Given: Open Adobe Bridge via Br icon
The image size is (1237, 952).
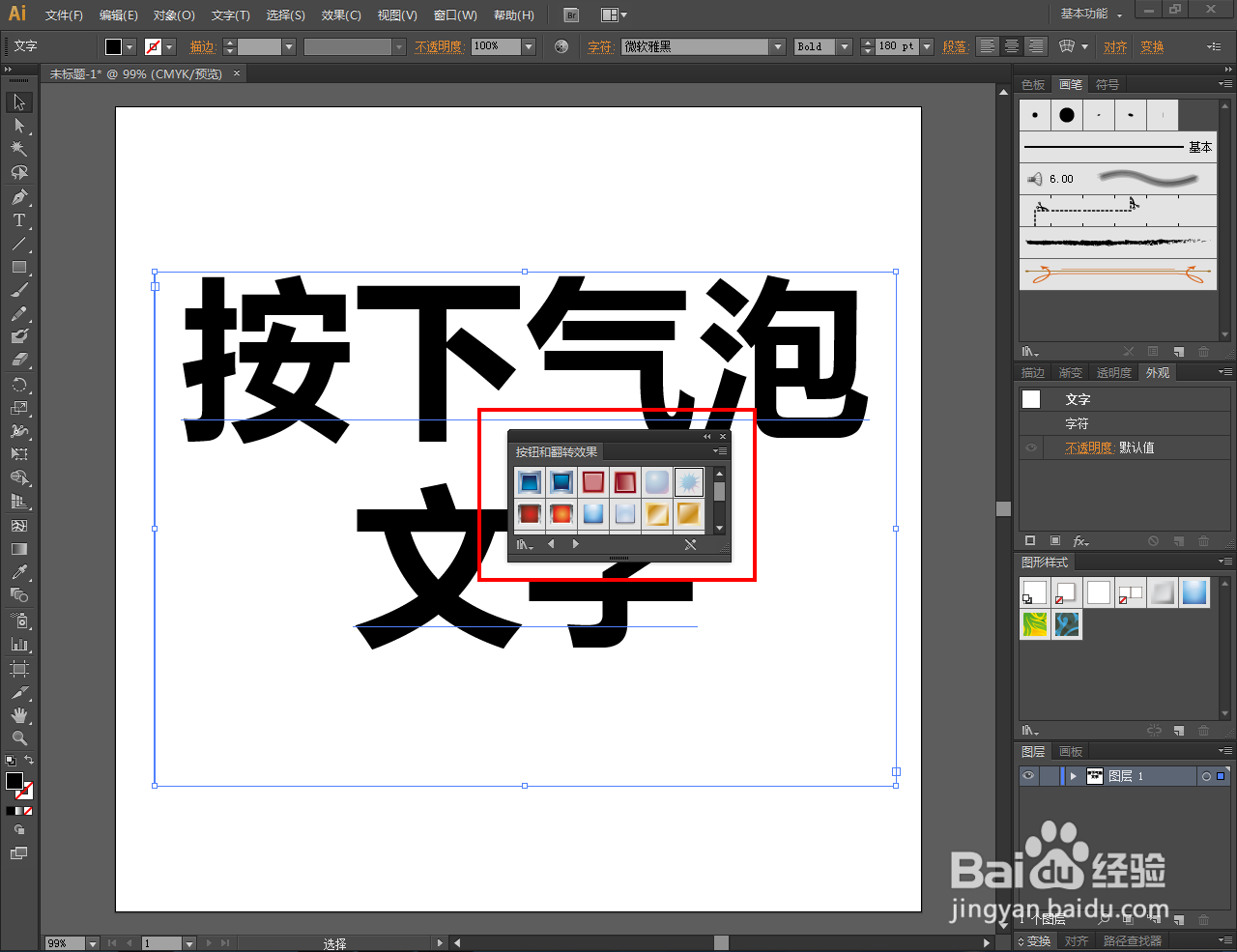Looking at the screenshot, I should coord(571,14).
